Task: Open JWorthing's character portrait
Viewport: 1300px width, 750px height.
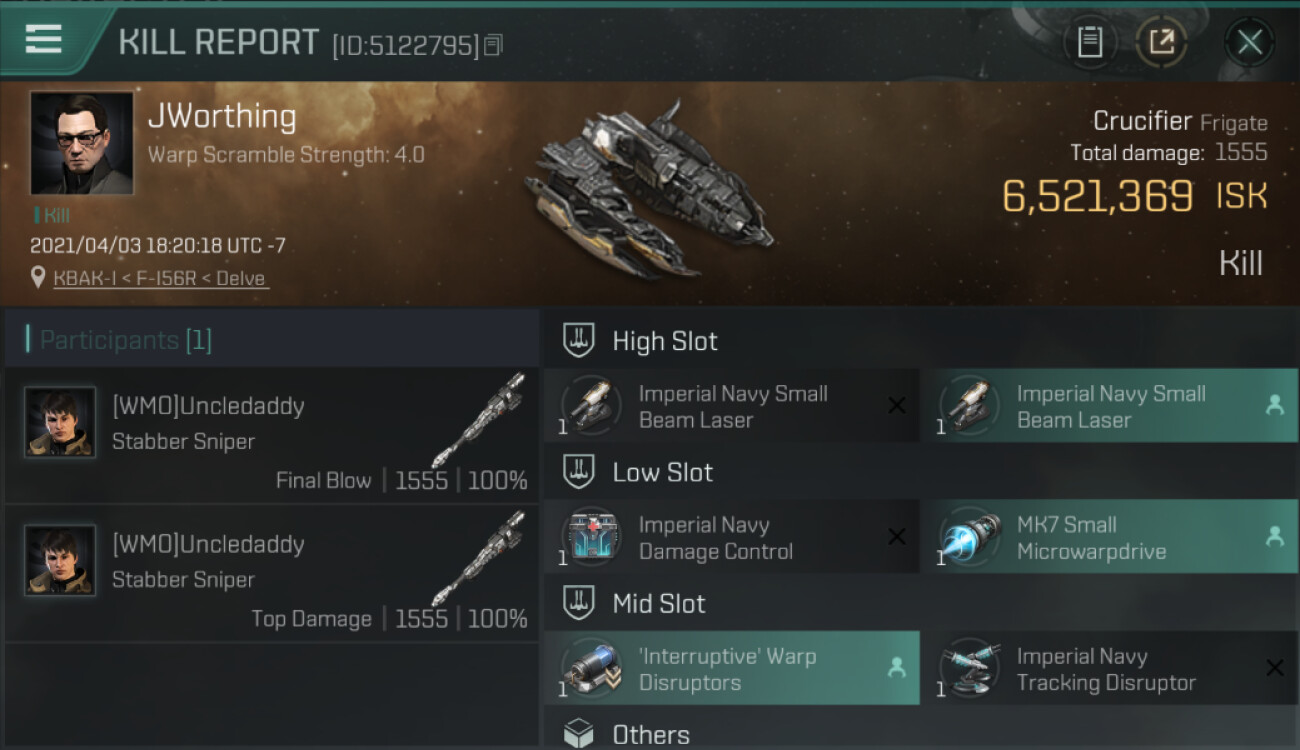Action: 81,143
